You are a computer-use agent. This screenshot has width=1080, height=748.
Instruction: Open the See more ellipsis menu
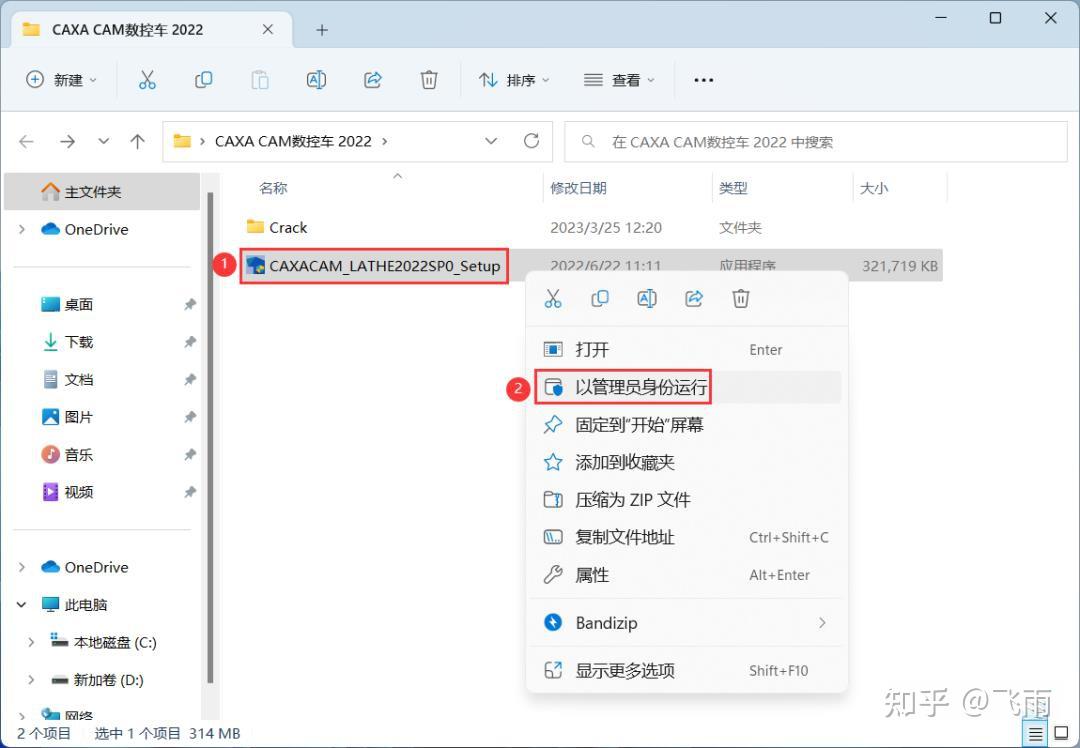pos(702,79)
